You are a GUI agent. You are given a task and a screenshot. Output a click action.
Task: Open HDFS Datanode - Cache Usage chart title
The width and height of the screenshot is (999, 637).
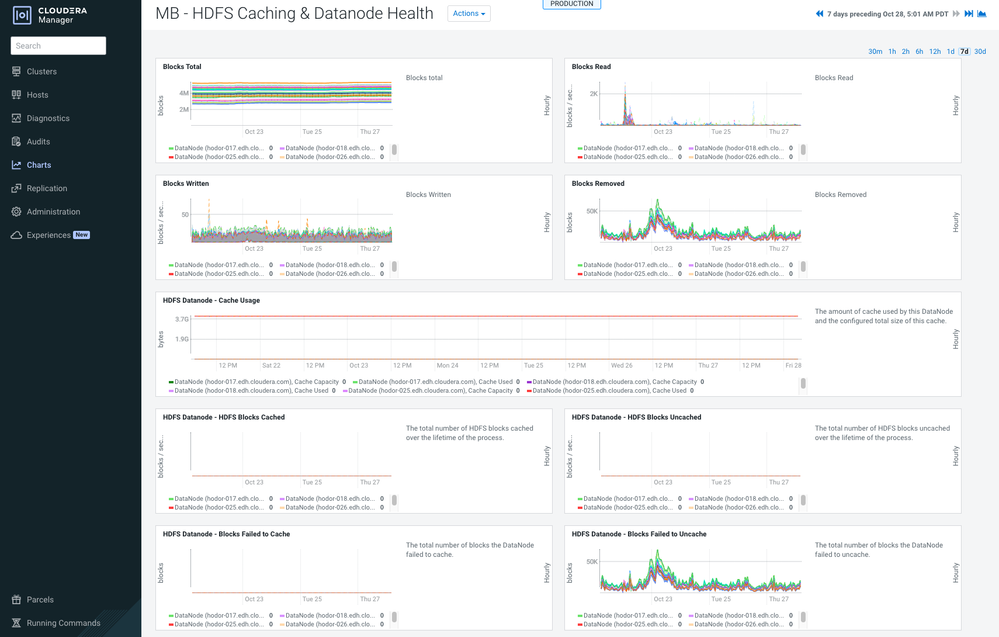[x=211, y=300]
